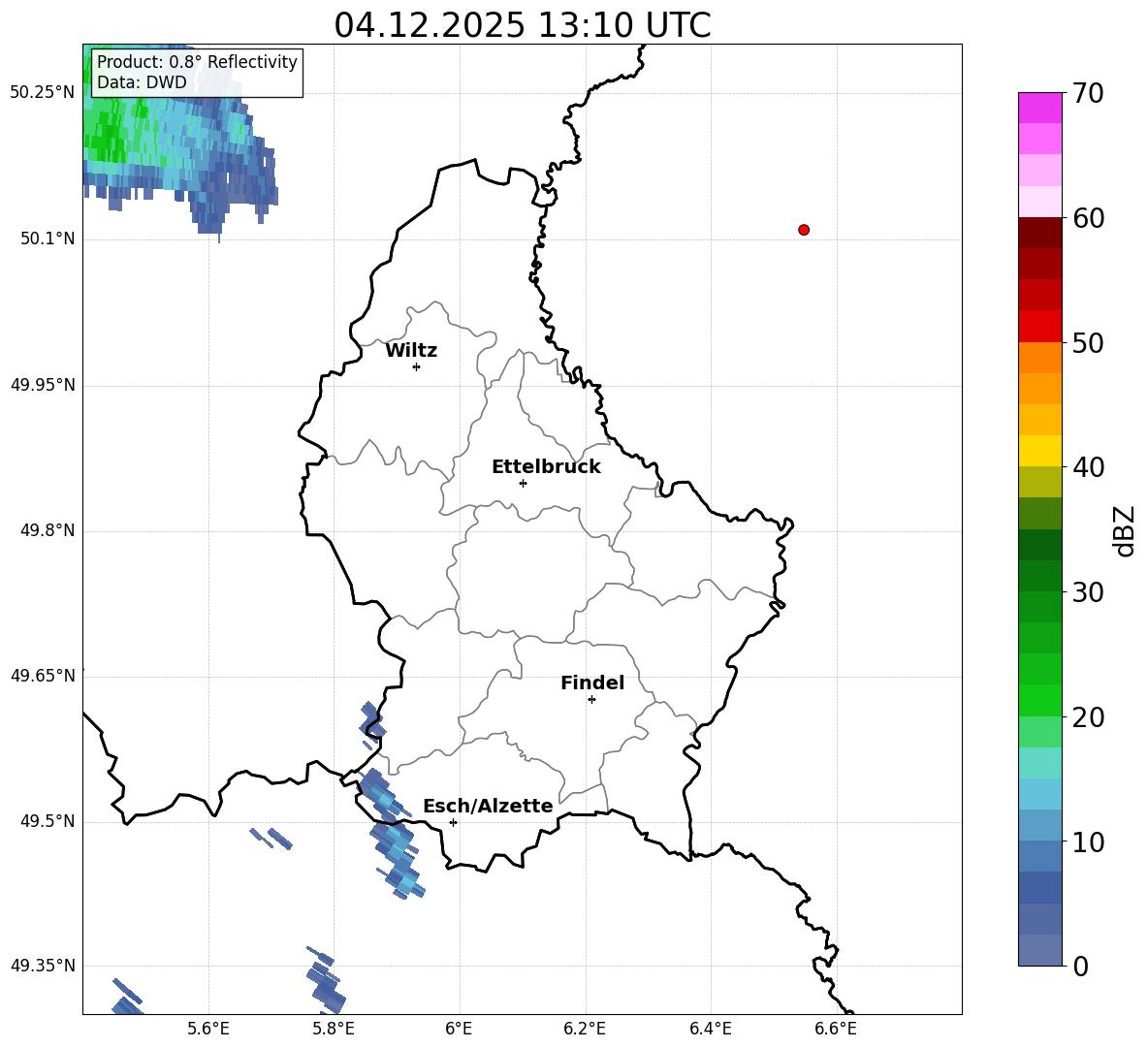The height and width of the screenshot is (1048, 1148).
Task: Click the Findel station cross marker
Action: [x=591, y=700]
